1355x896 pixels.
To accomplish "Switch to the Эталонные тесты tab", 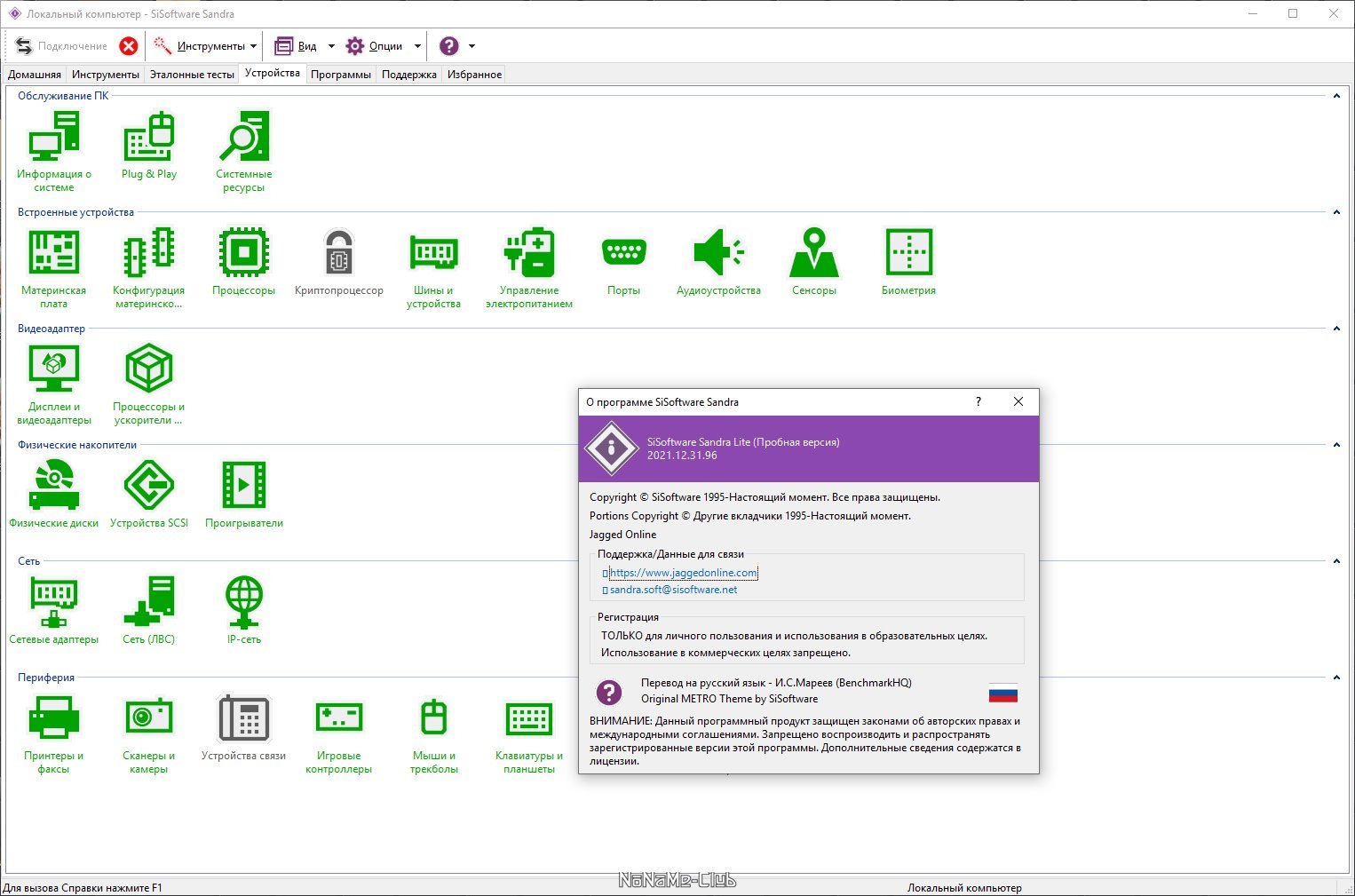I will click(192, 75).
